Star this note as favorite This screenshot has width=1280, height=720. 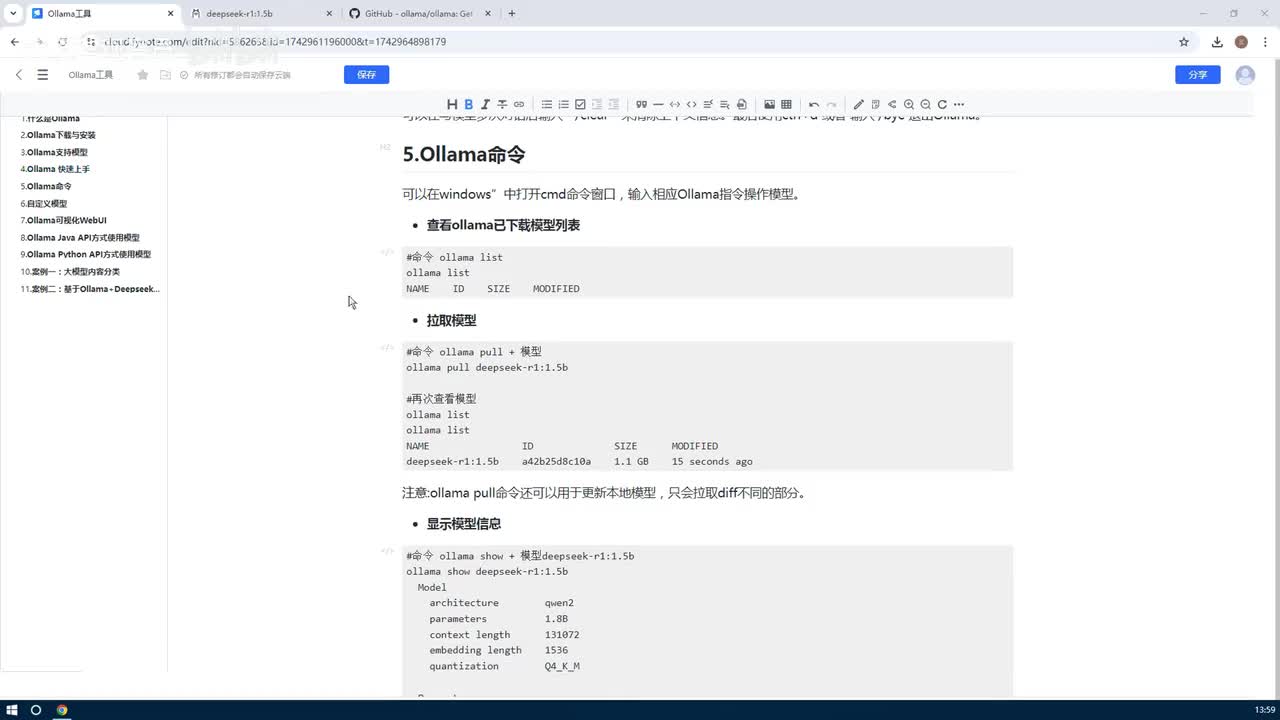[x=142, y=75]
